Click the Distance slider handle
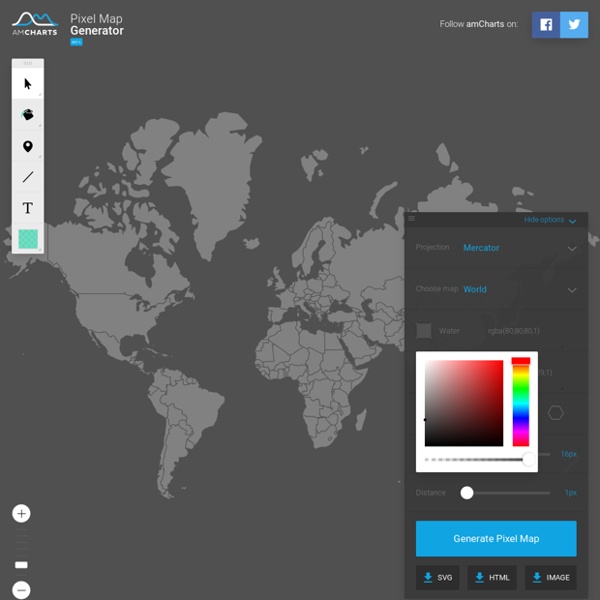The height and width of the screenshot is (600, 600). pos(467,492)
